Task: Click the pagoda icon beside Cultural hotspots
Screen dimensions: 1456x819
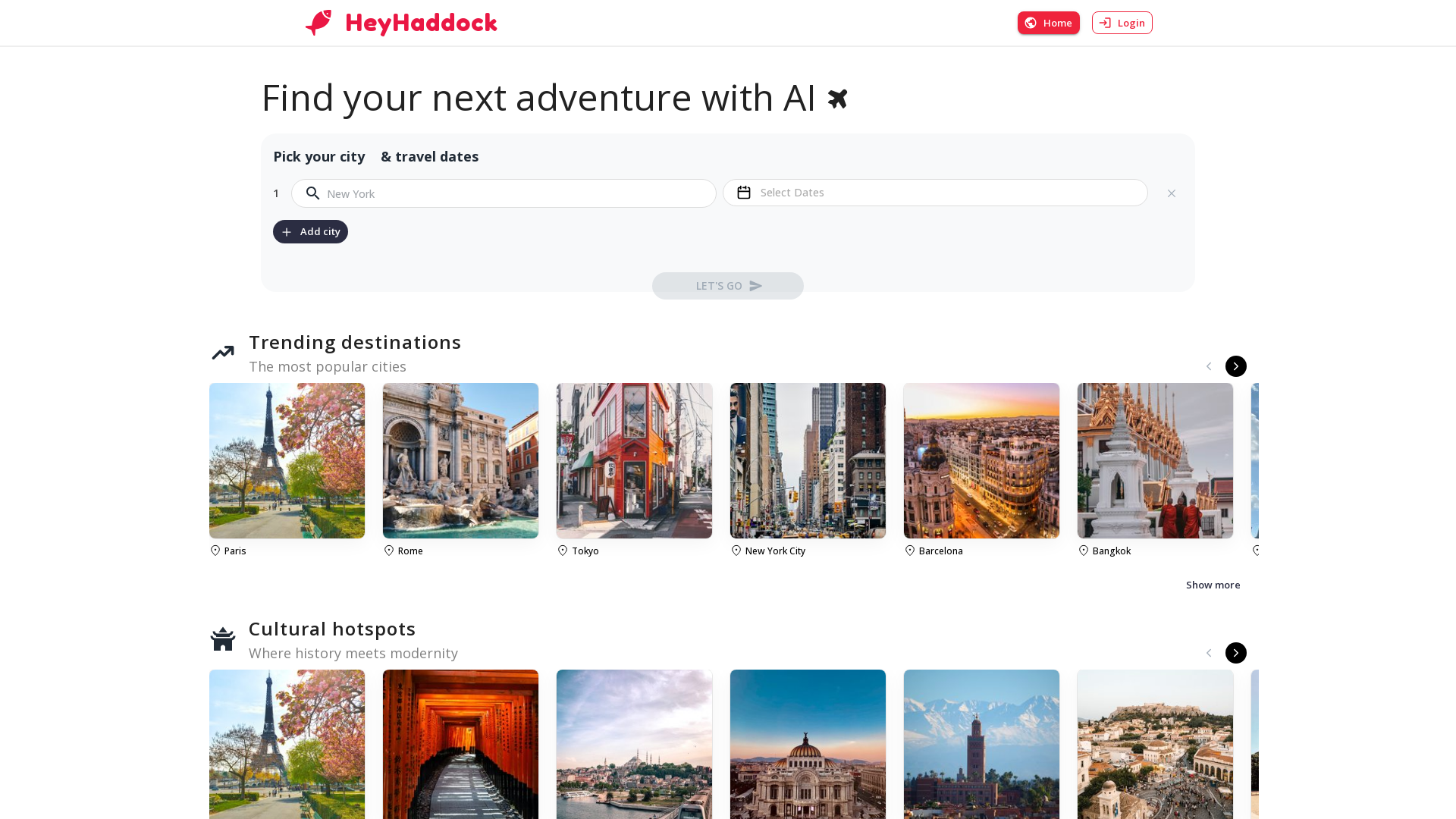Action: point(223,639)
